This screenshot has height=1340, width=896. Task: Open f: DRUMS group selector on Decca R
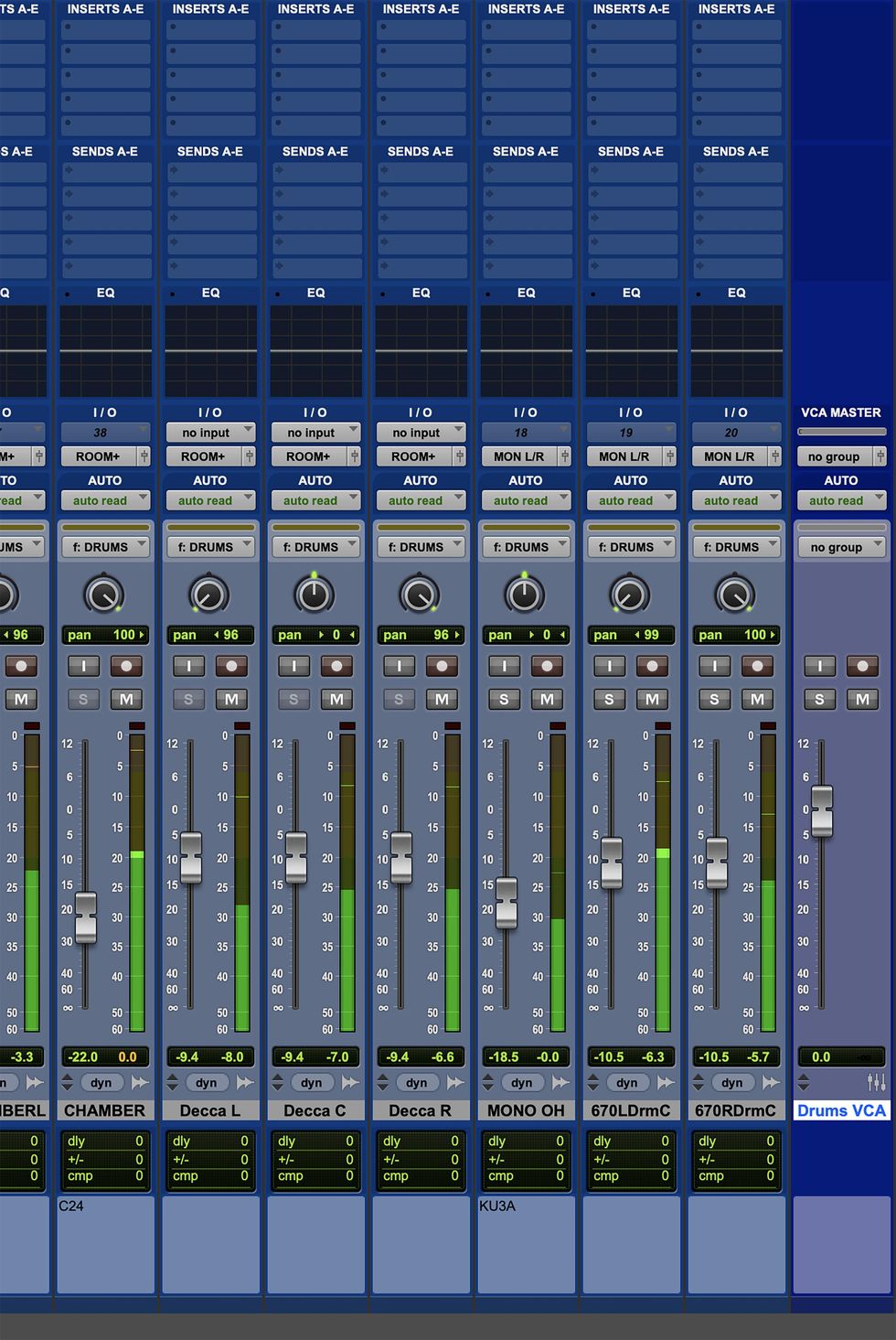[x=421, y=547]
